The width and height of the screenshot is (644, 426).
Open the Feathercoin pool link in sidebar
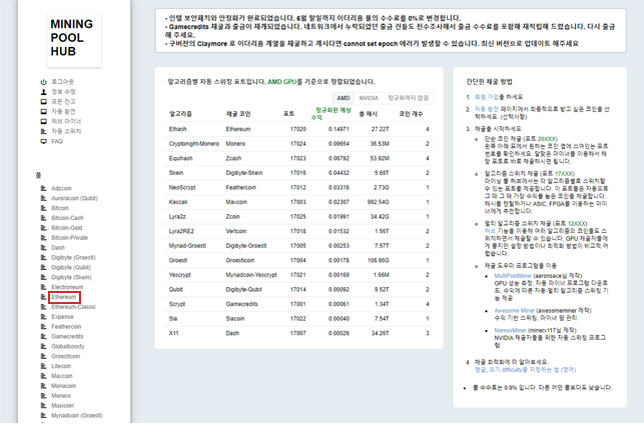(x=66, y=326)
